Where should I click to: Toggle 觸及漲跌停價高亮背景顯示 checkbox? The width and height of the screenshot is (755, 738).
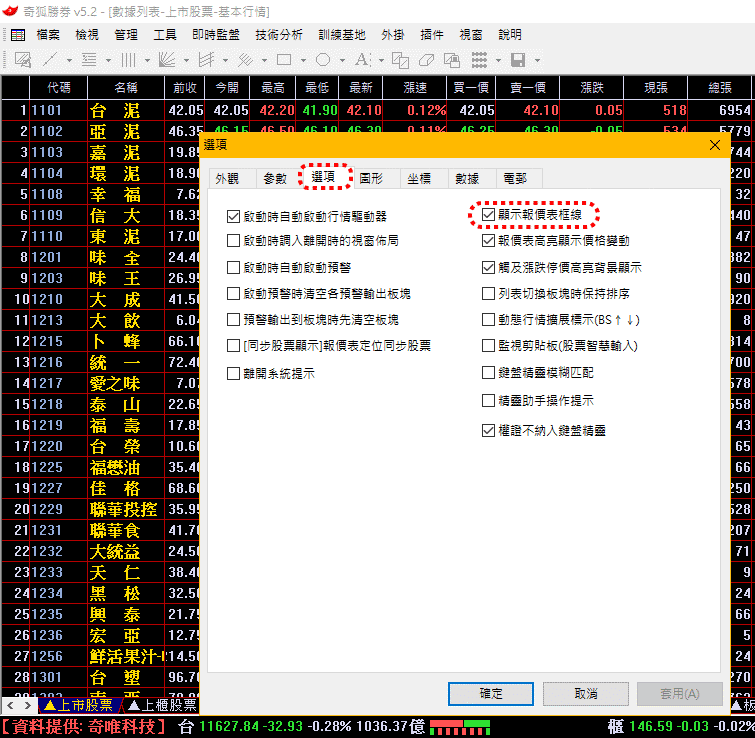(488, 268)
